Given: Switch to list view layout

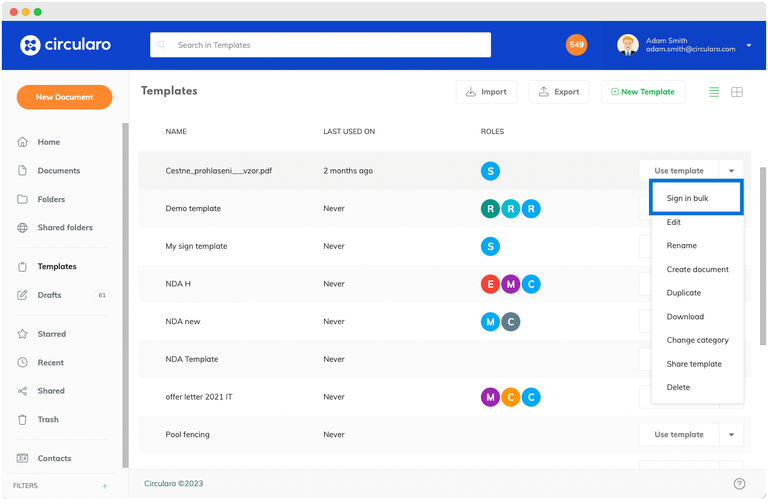Looking at the screenshot, I should 714,92.
